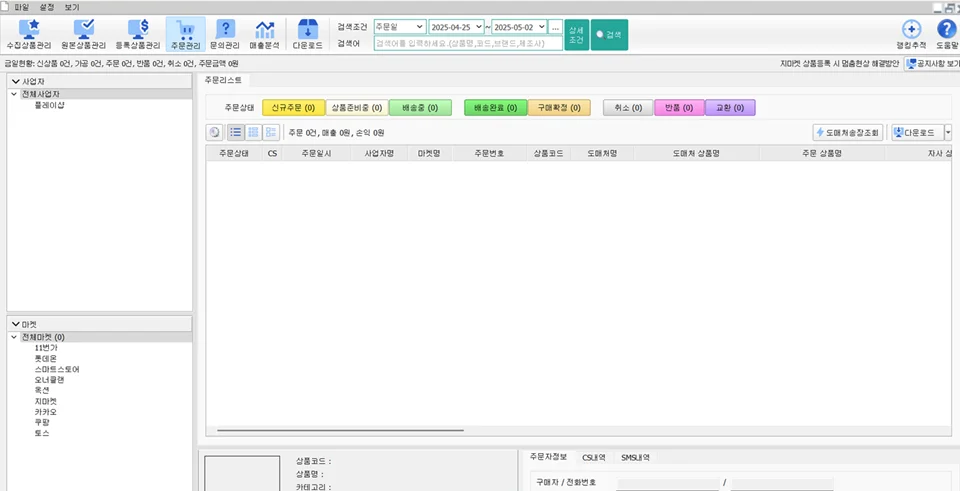Click the horizontal scrollbar of order table

click(x=340, y=430)
